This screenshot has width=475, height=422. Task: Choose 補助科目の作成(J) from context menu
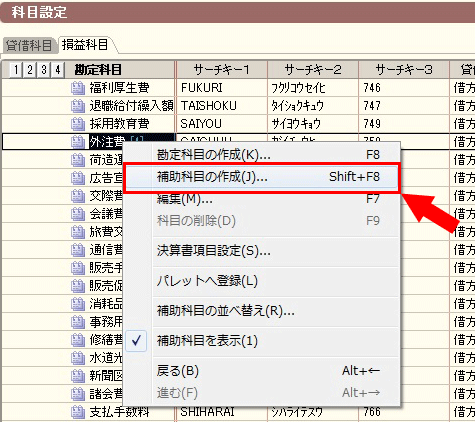pos(262,177)
